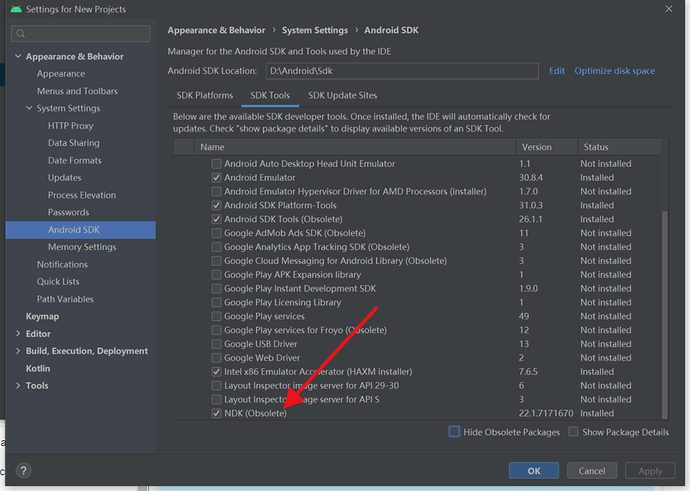This screenshot has width=690, height=491.
Task: Click the Optimize disk space link
Action: click(615, 71)
